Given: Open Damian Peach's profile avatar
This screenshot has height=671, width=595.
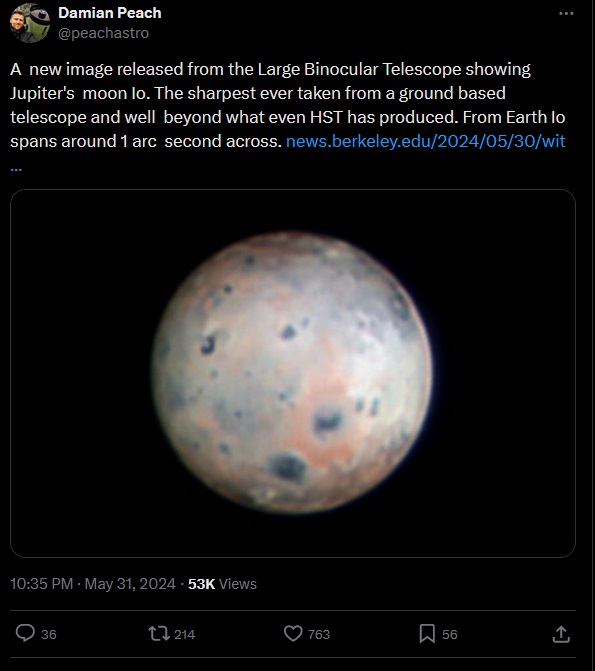Looking at the screenshot, I should pos(30,23).
